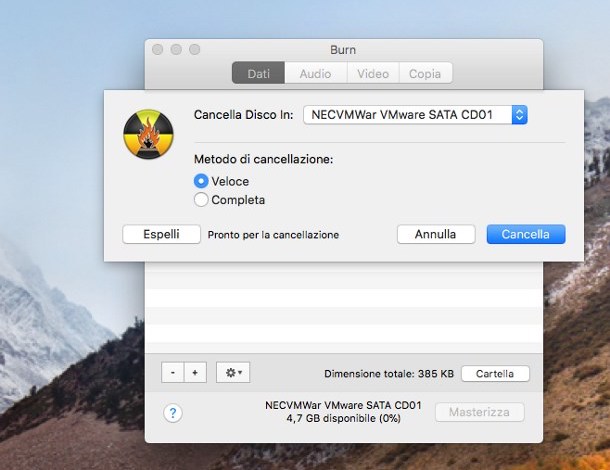Click the Masterizza burn button
610x470 pixels.
point(479,412)
